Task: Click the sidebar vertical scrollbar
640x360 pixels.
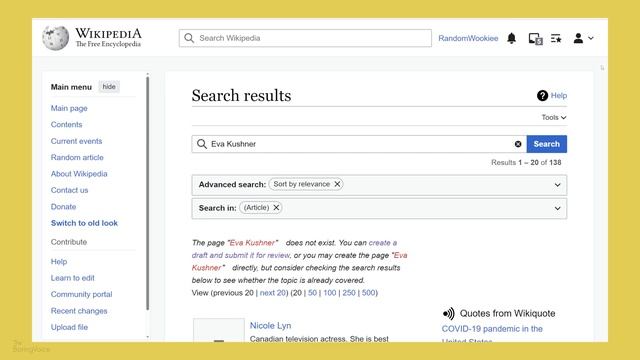Action: [147, 192]
